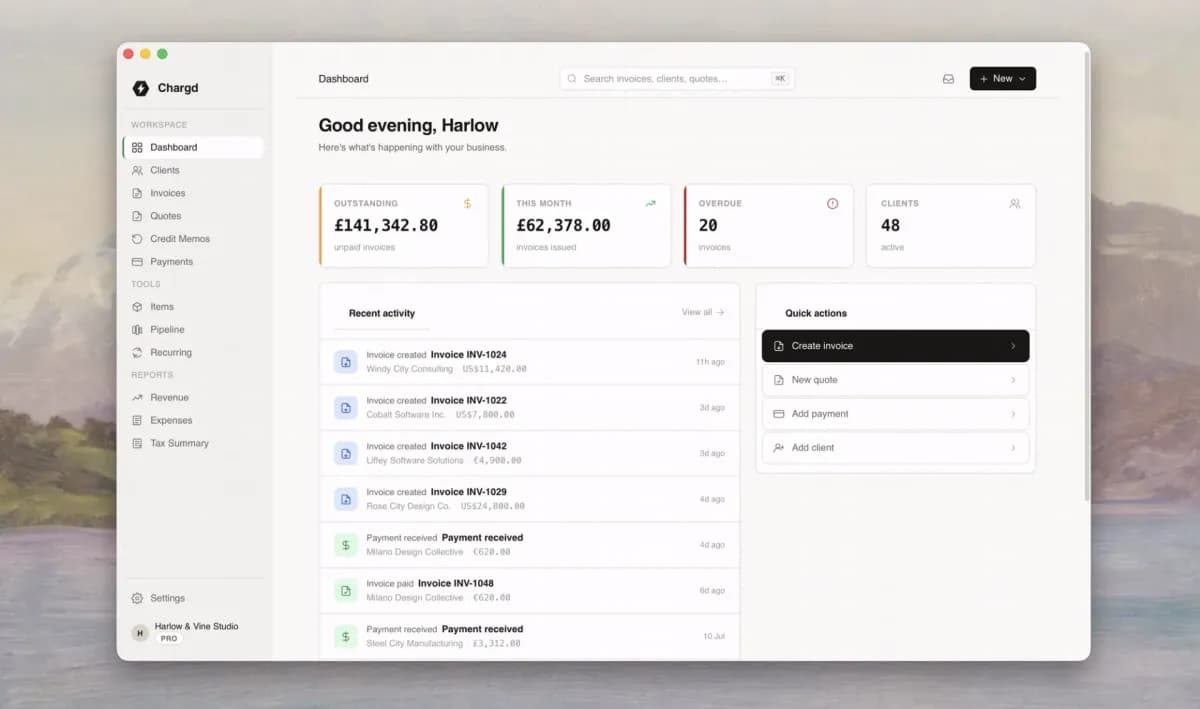Click the H avatar for Harlow & Vine Studio
Image resolution: width=1200 pixels, height=709 pixels.
(x=140, y=633)
